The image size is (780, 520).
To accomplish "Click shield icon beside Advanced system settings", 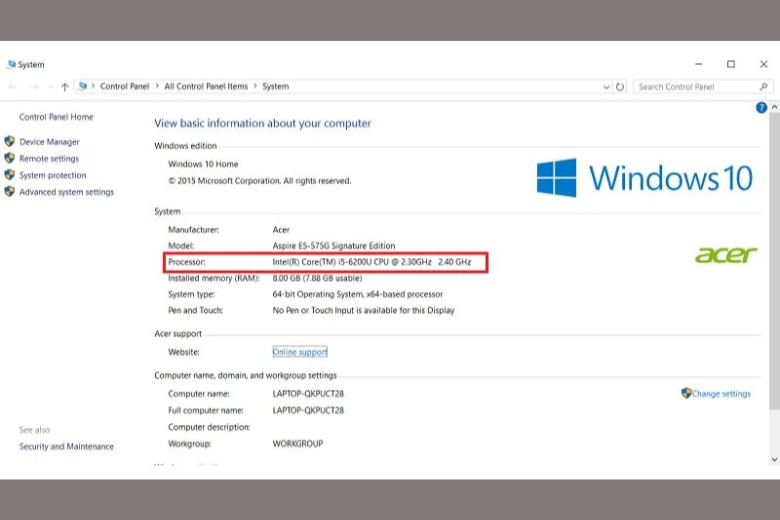I will (9, 192).
